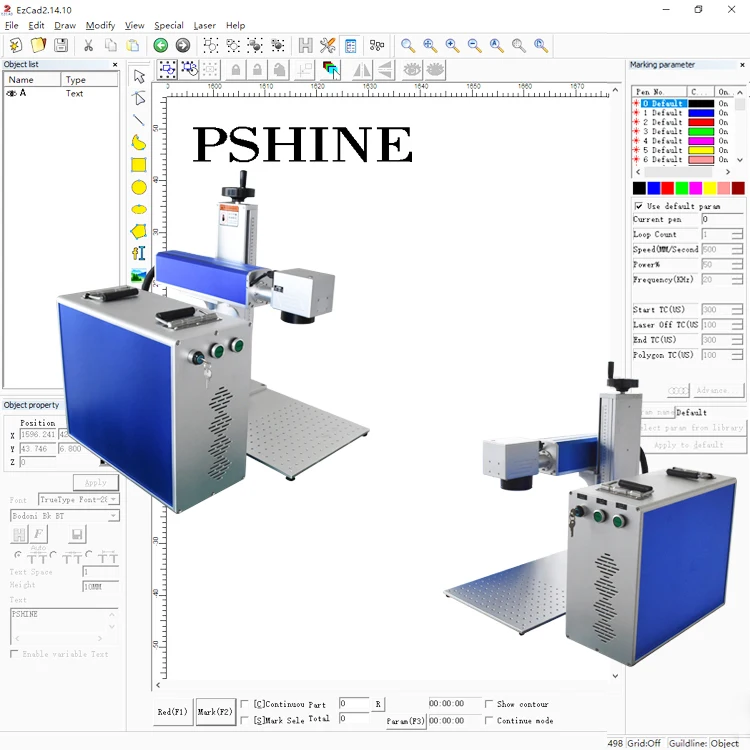Click the first plain magnifier zoom icon

tap(408, 45)
